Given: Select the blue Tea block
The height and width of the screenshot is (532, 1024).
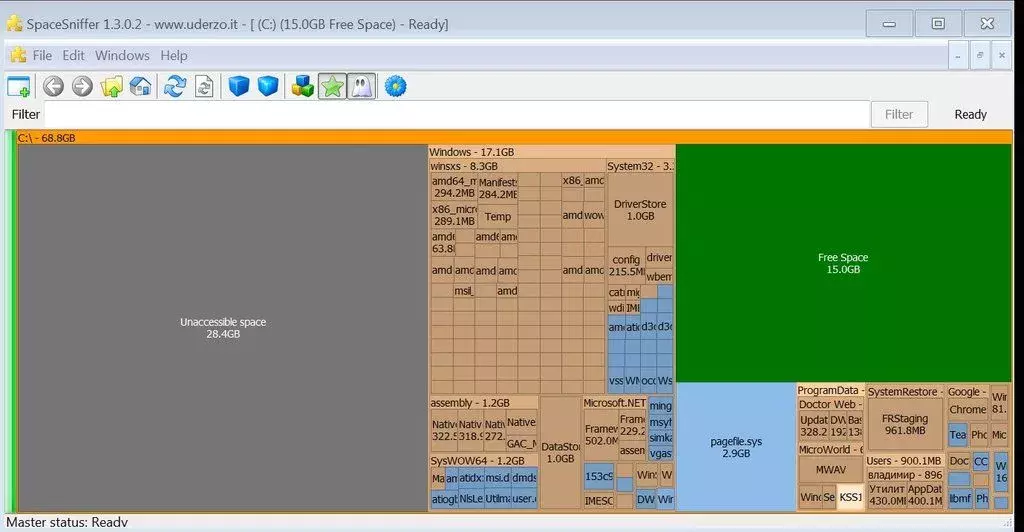Looking at the screenshot, I should click(957, 435).
